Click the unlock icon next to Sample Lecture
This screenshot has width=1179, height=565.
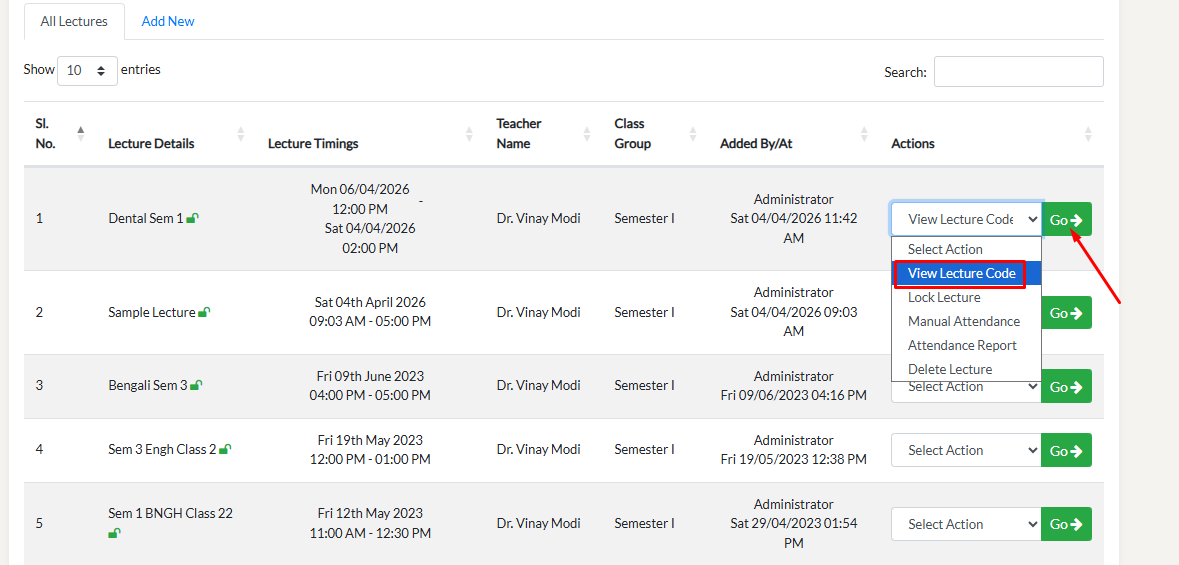coord(204,313)
